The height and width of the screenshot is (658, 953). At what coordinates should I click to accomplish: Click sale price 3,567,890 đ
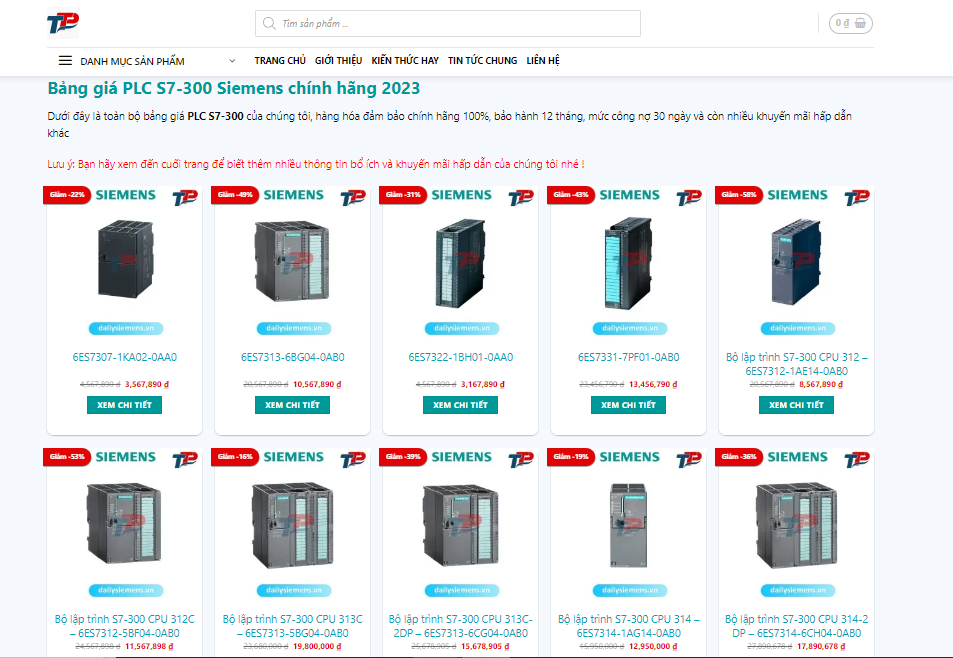click(x=146, y=385)
